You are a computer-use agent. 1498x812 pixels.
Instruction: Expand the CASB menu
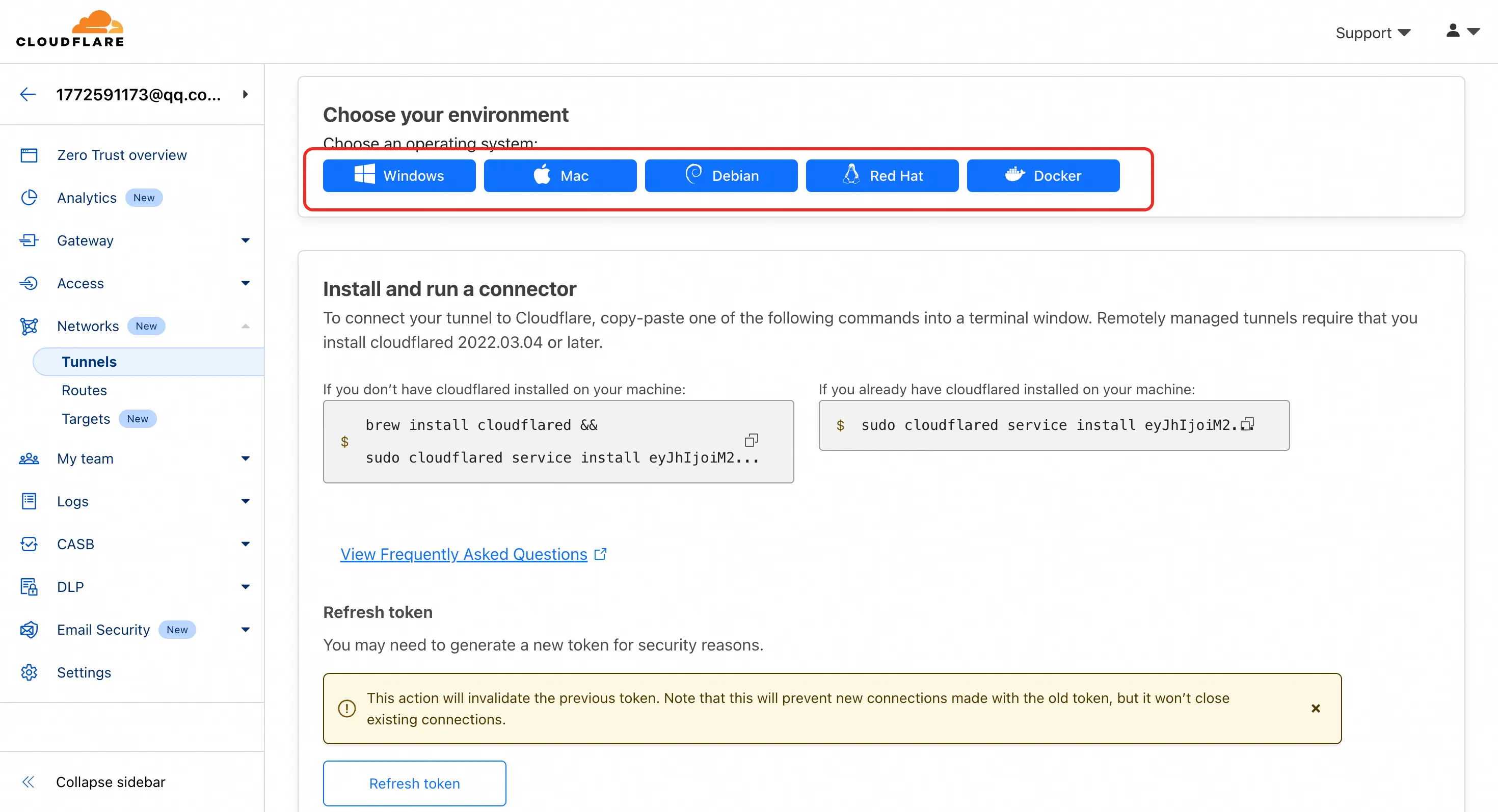246,544
